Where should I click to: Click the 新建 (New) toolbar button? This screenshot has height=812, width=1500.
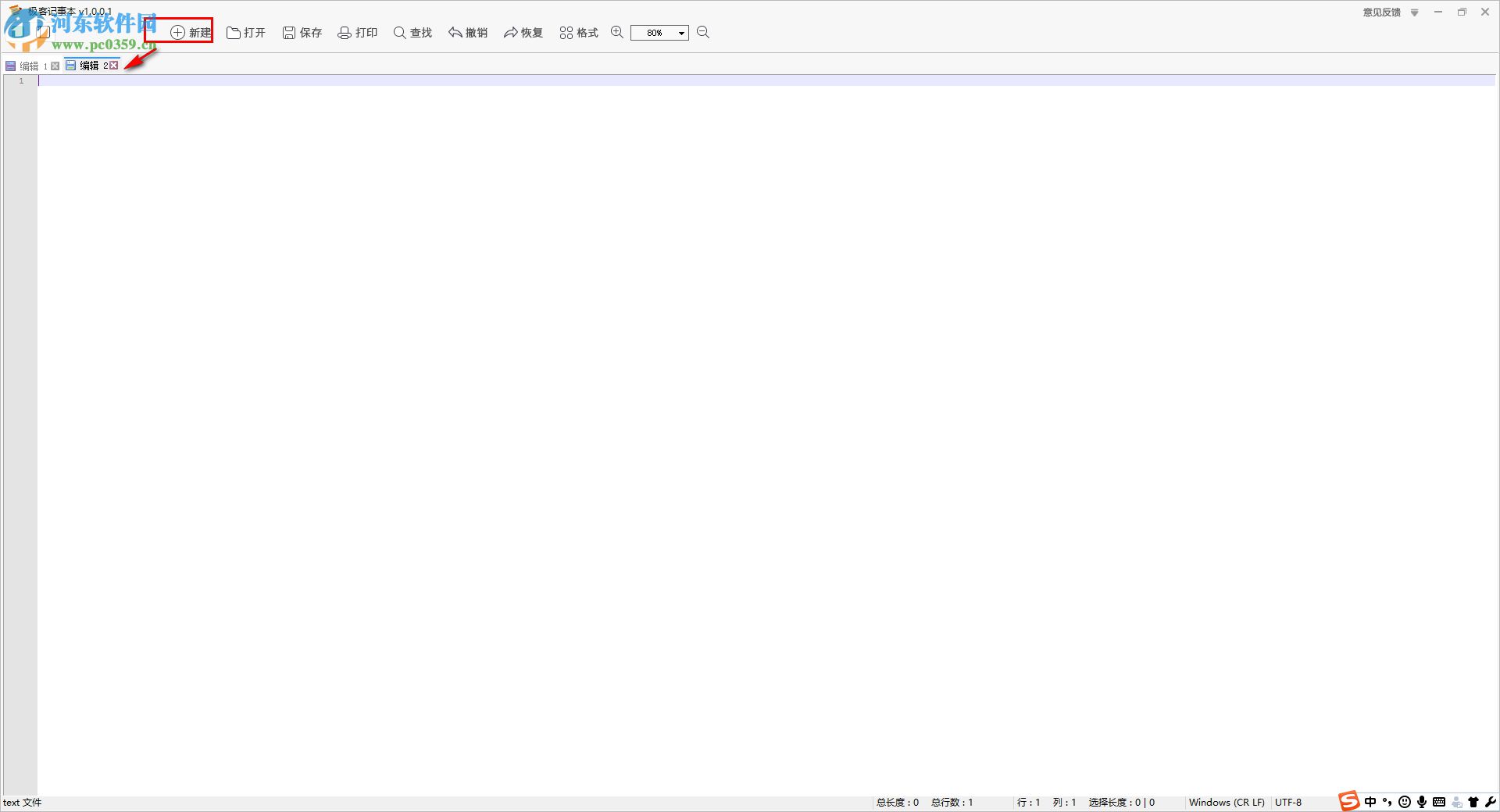pos(191,32)
